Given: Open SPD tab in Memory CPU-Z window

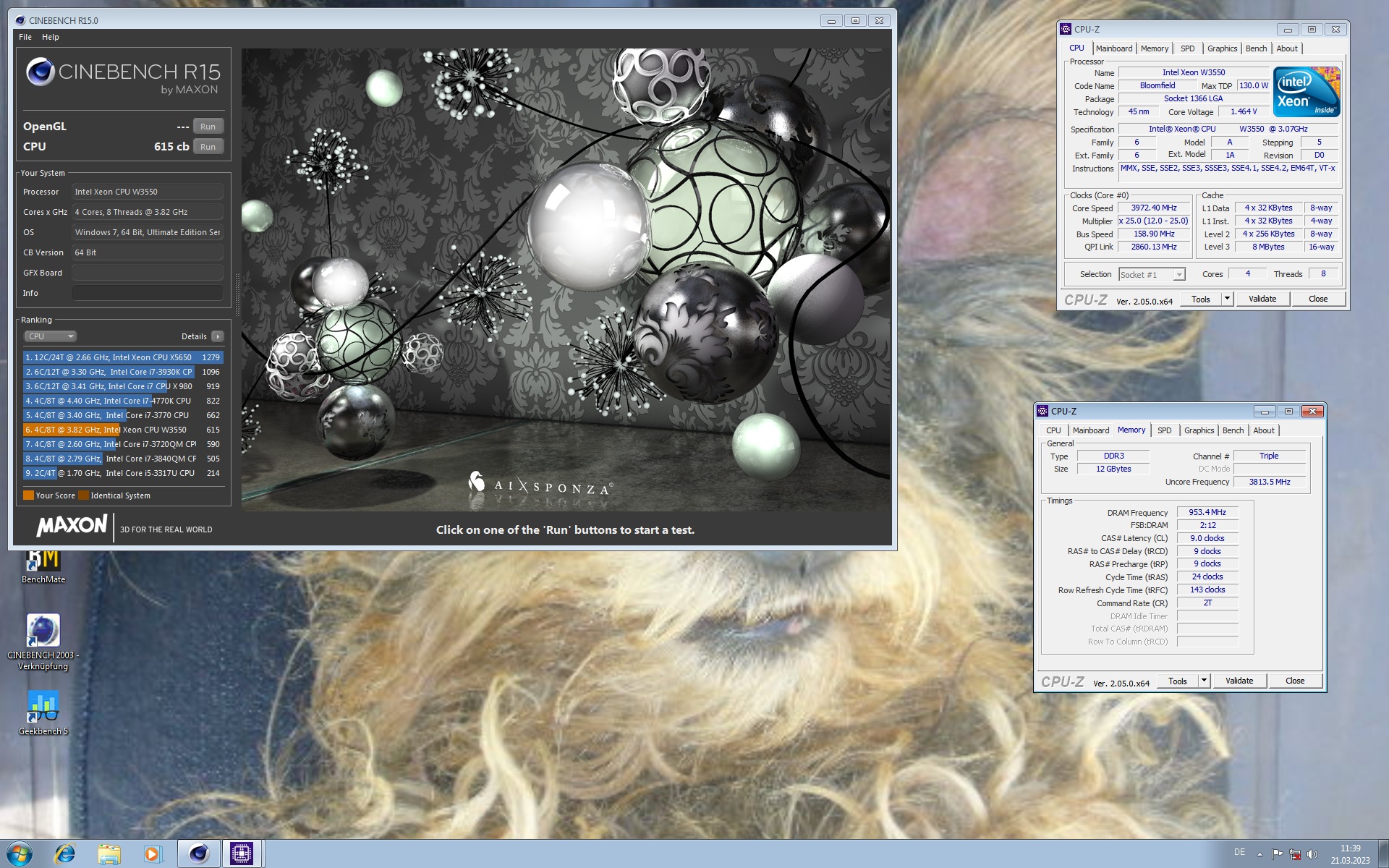Looking at the screenshot, I should 1164,430.
